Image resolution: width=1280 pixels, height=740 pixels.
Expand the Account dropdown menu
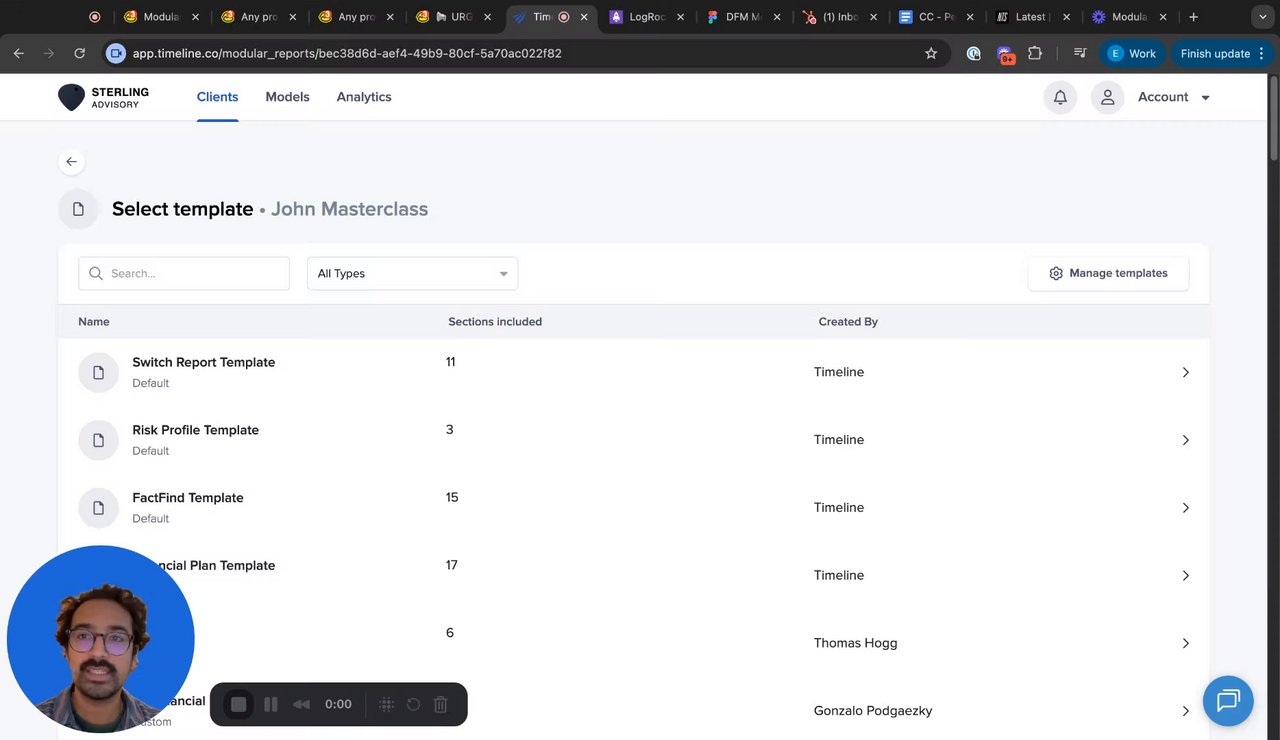1174,97
